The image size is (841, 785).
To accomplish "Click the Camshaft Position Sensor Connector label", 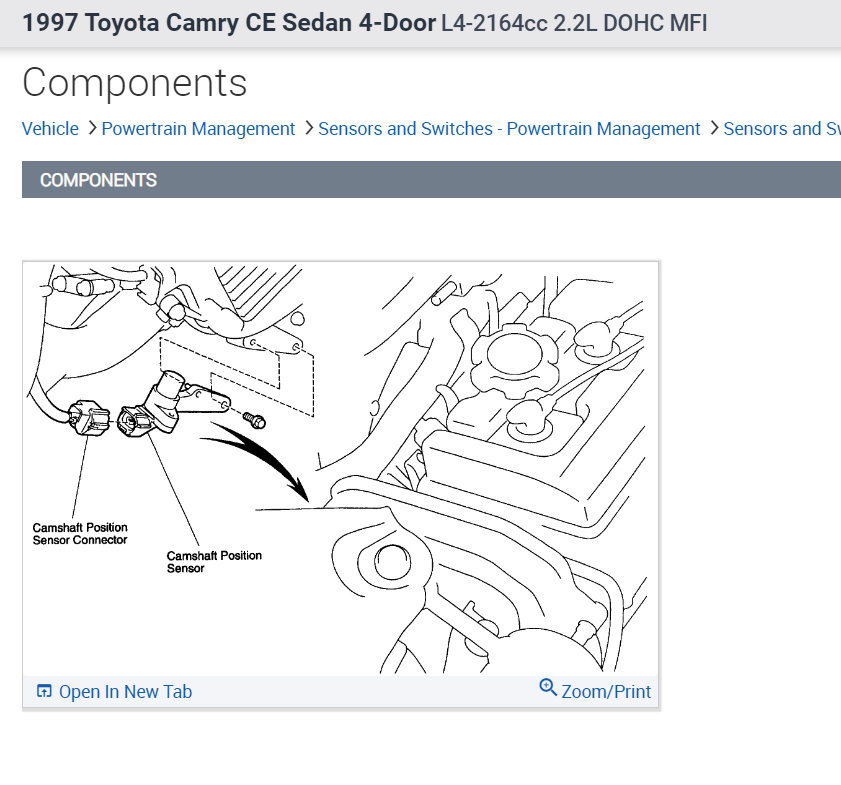I will click(x=80, y=534).
